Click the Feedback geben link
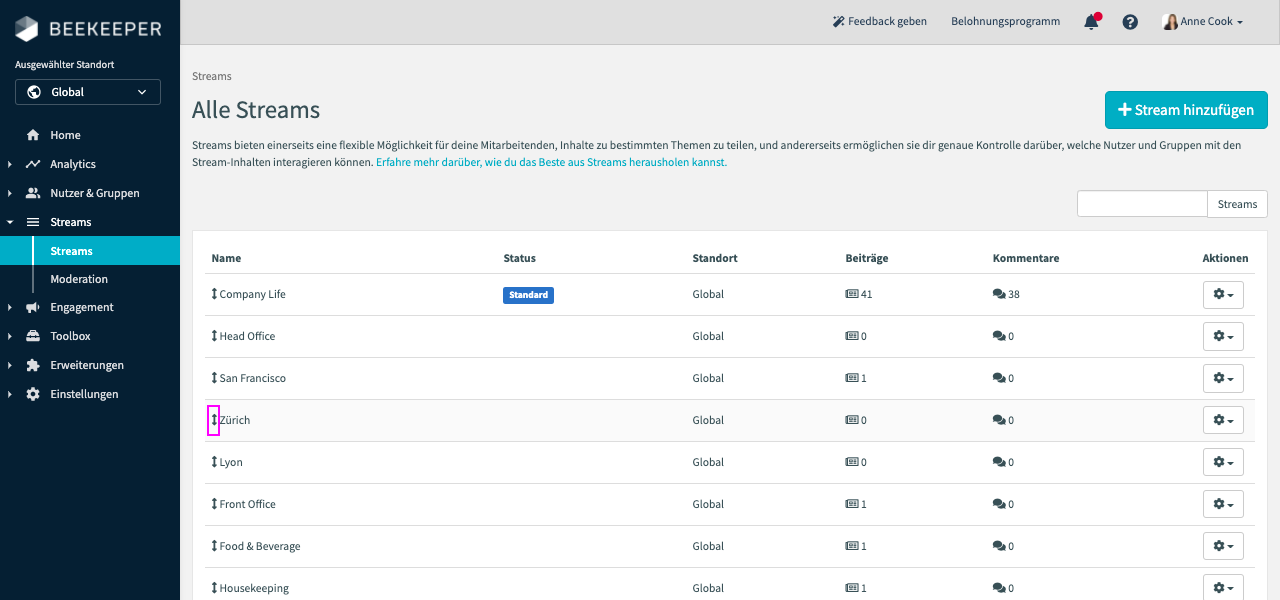 pyautogui.click(x=879, y=21)
